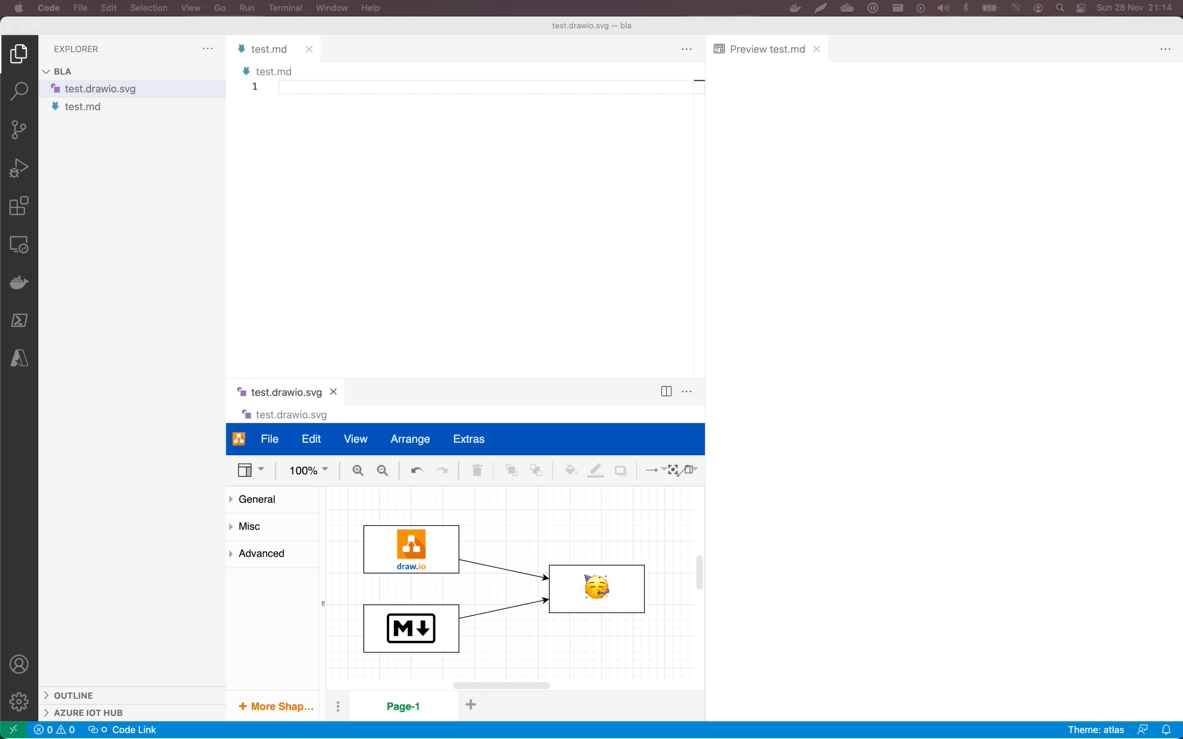1183x739 pixels.
Task: Click line 1 of the test.md editor
Action: 486,87
